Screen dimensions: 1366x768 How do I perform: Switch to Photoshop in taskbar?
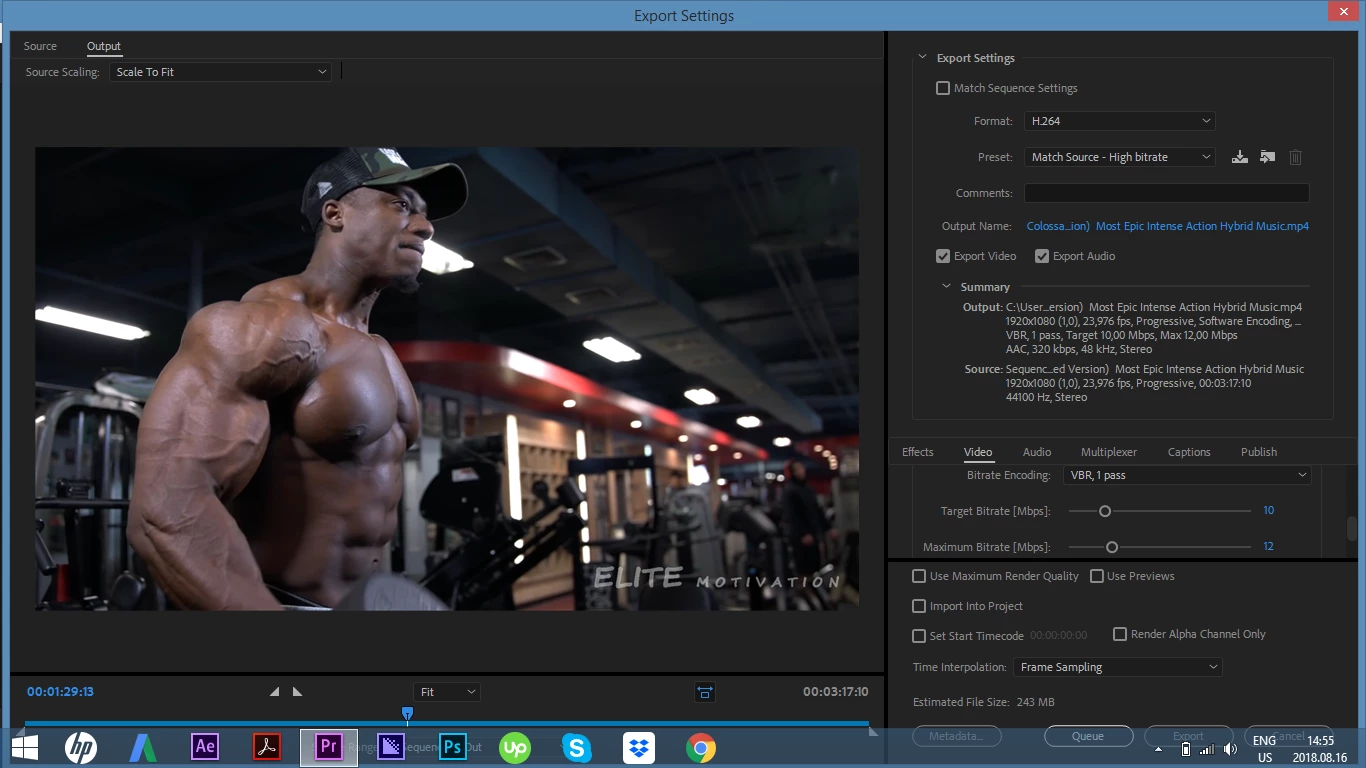click(453, 747)
